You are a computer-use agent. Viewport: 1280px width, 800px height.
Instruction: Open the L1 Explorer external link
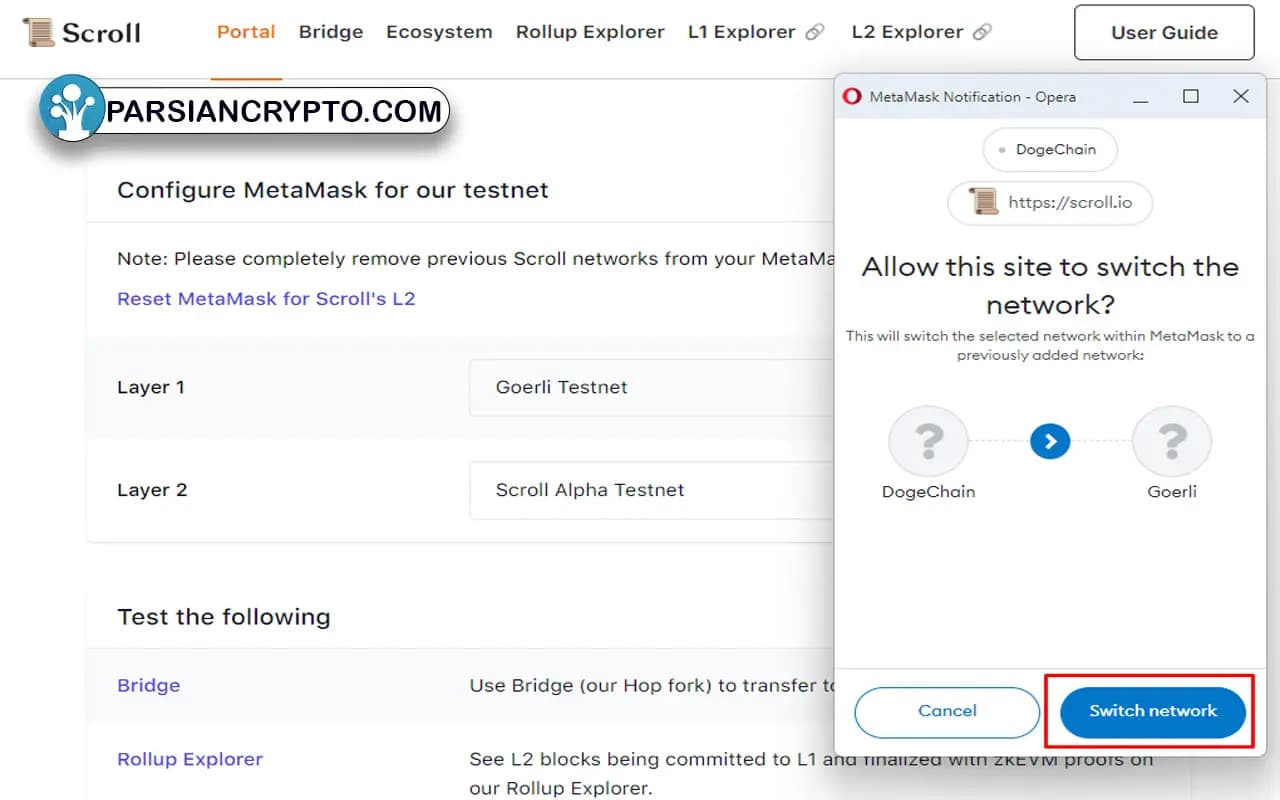click(756, 32)
